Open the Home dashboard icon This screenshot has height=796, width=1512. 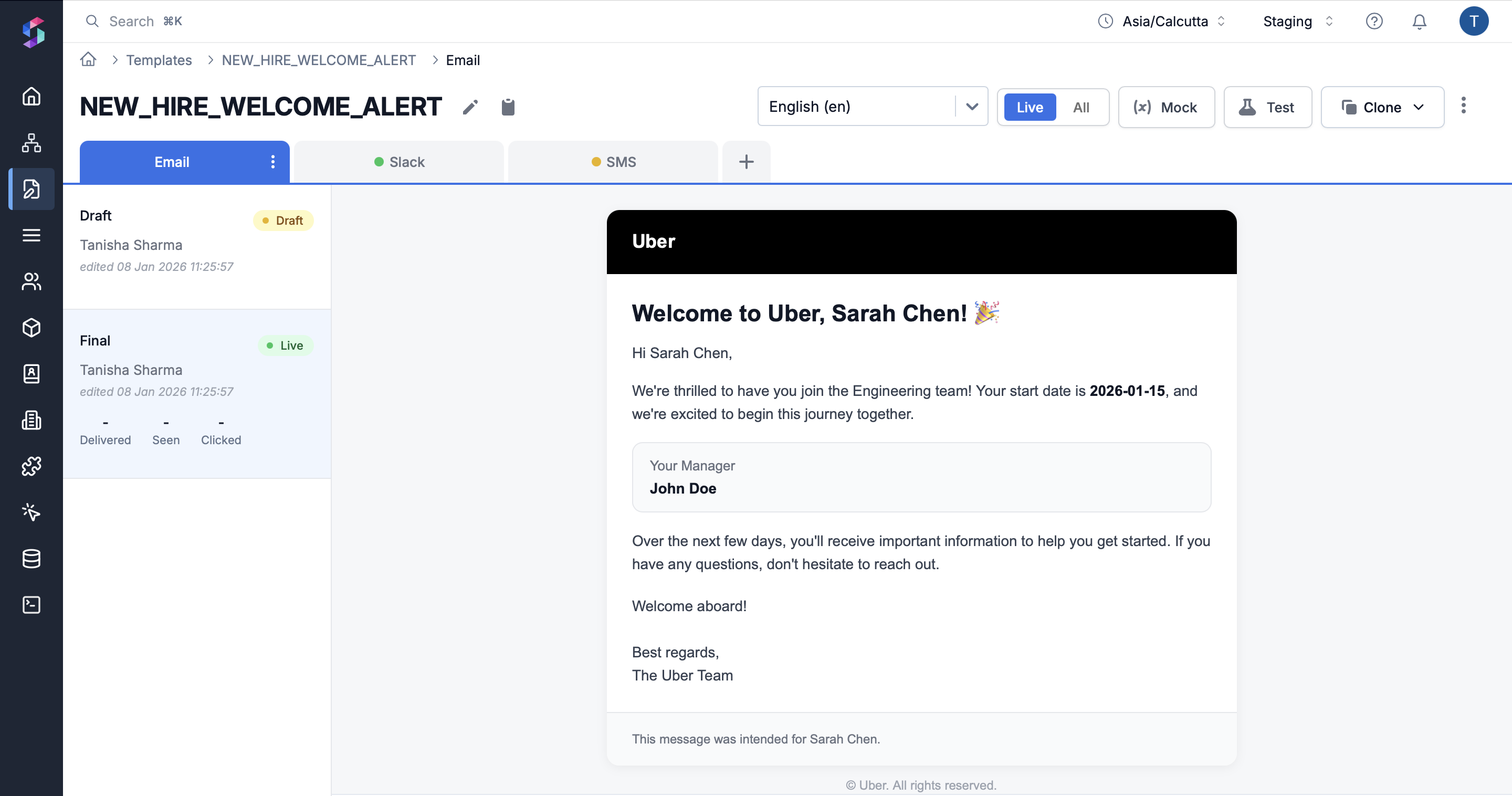click(x=31, y=96)
